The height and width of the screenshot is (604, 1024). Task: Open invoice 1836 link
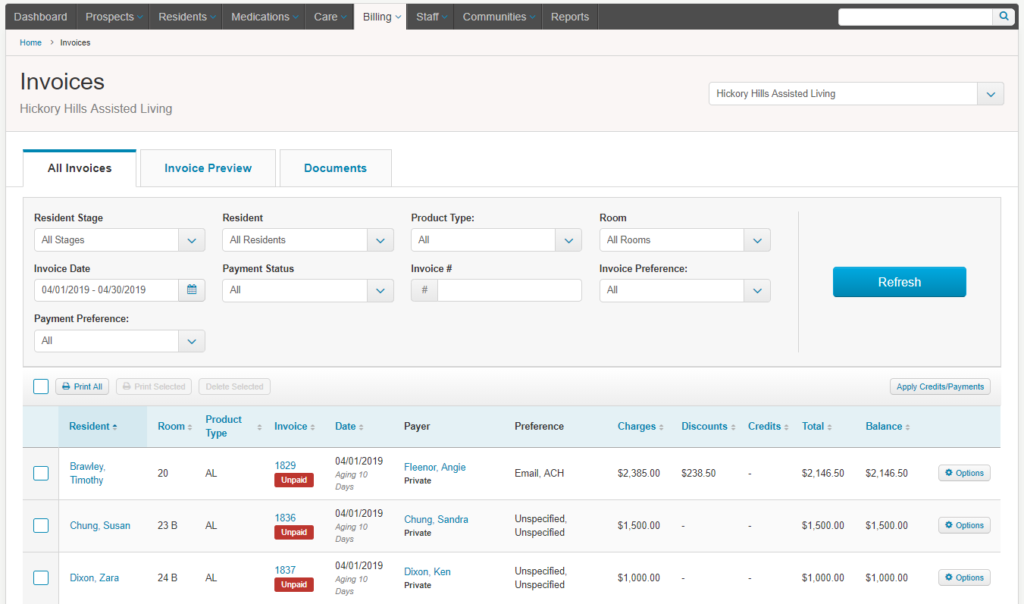click(x=285, y=518)
